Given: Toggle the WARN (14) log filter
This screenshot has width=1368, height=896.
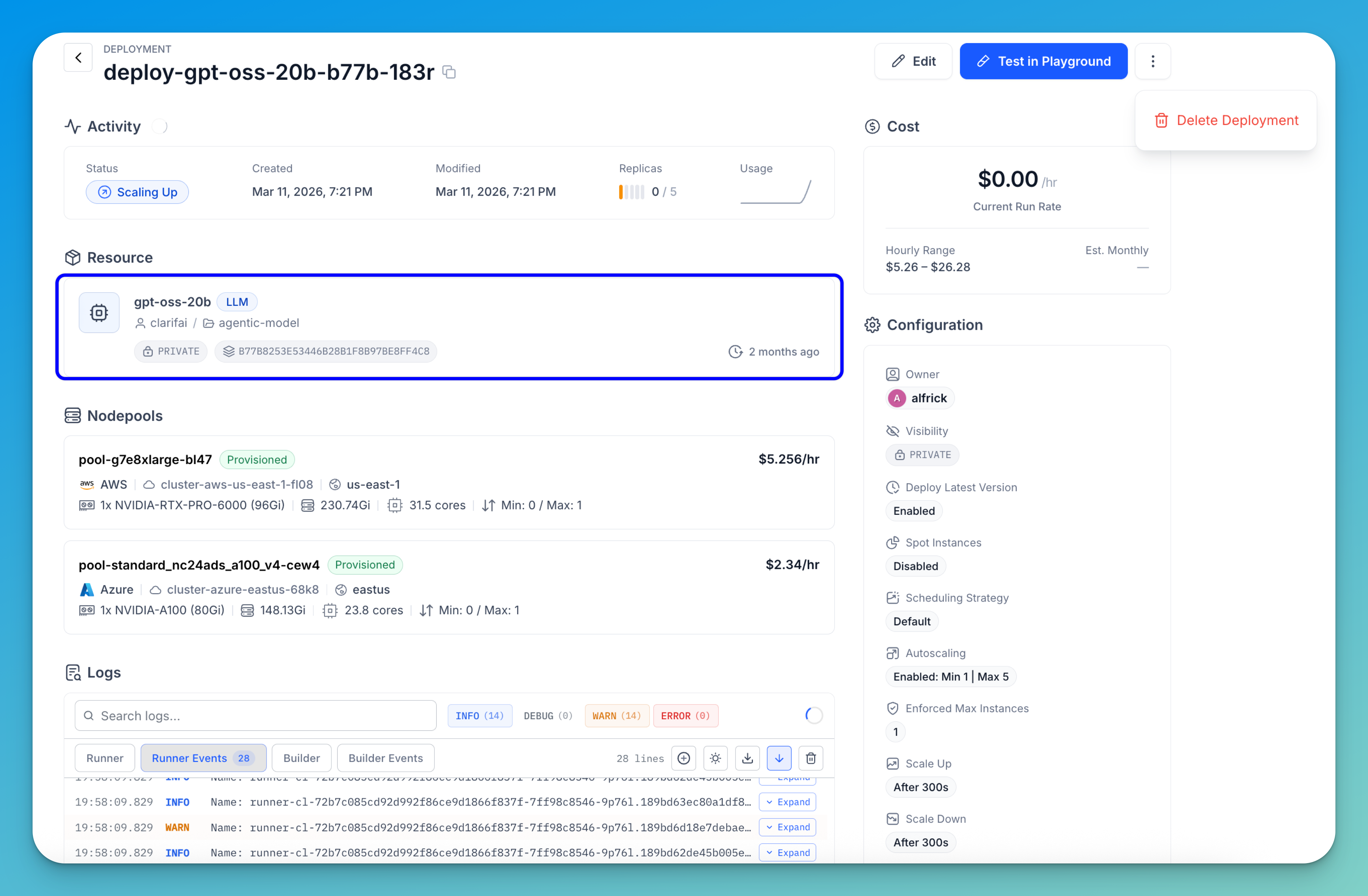Looking at the screenshot, I should (x=616, y=716).
